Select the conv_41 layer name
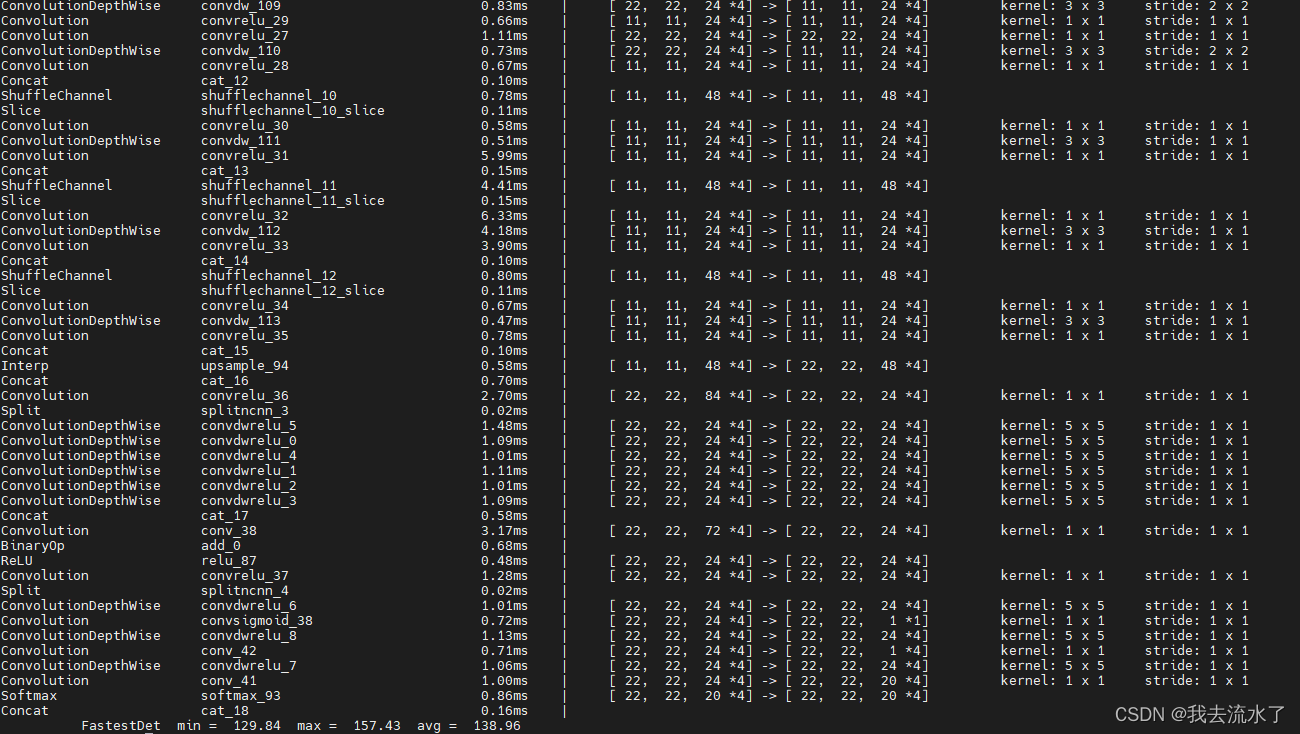This screenshot has height=734, width=1300. [x=229, y=681]
